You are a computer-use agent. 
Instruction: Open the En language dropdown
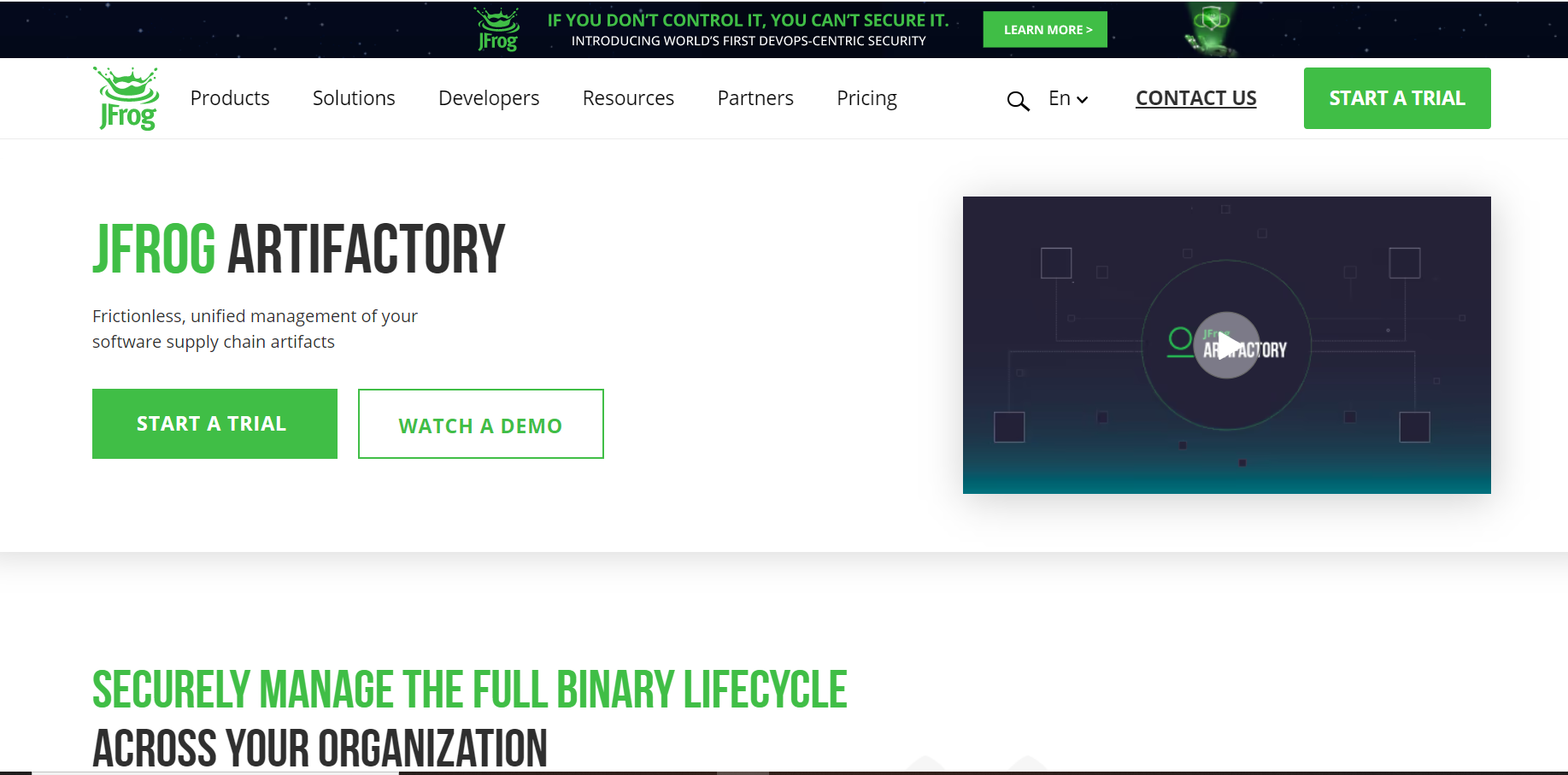tap(1068, 98)
